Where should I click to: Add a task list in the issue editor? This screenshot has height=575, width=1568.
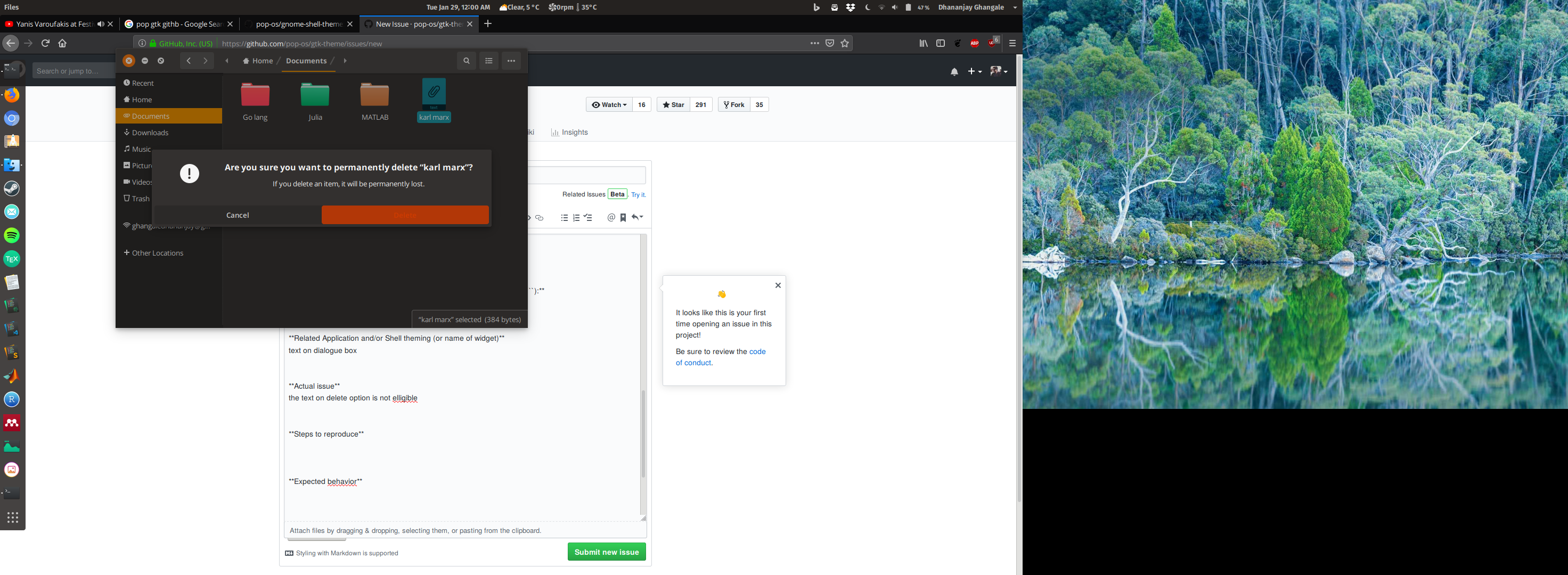click(587, 217)
